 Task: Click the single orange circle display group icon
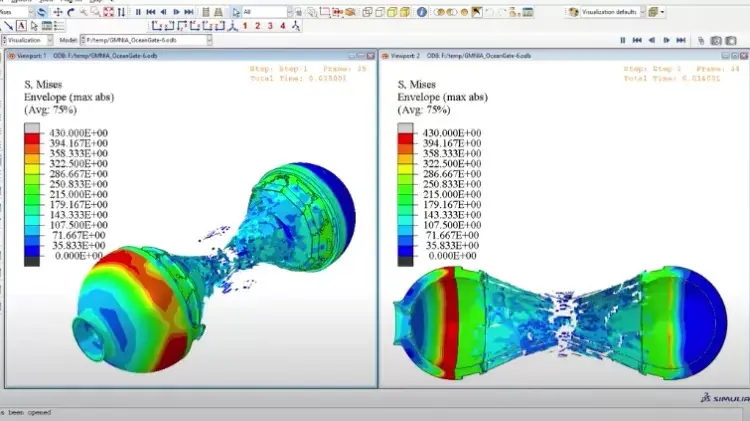pos(464,12)
